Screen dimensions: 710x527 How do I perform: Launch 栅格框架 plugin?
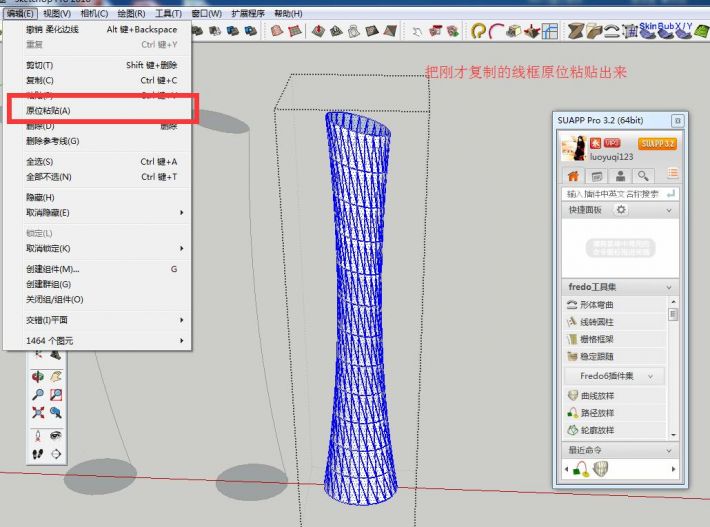pos(615,339)
